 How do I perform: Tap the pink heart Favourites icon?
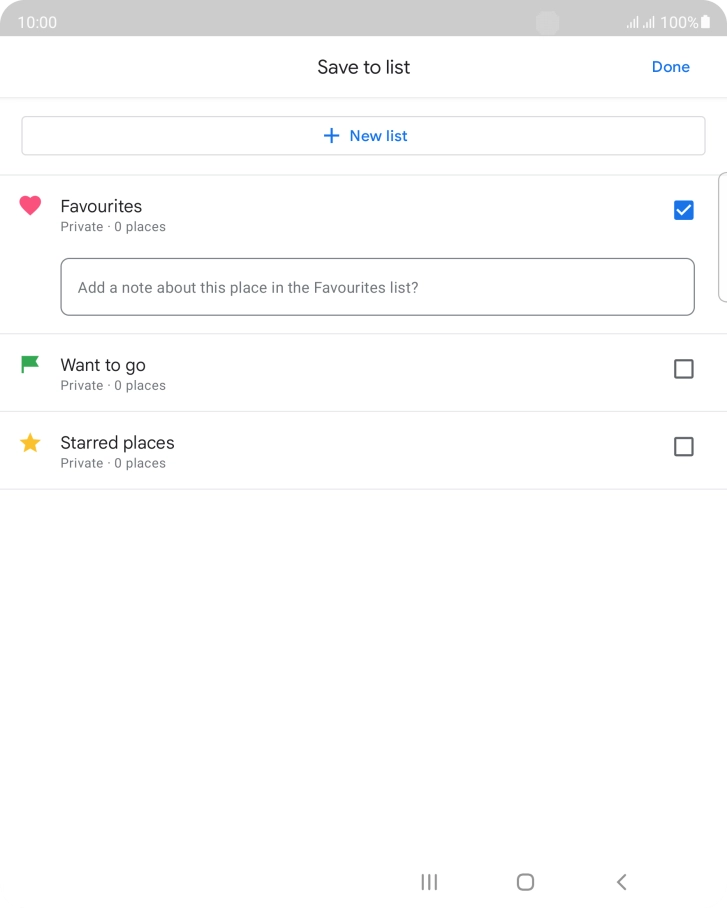[30, 206]
